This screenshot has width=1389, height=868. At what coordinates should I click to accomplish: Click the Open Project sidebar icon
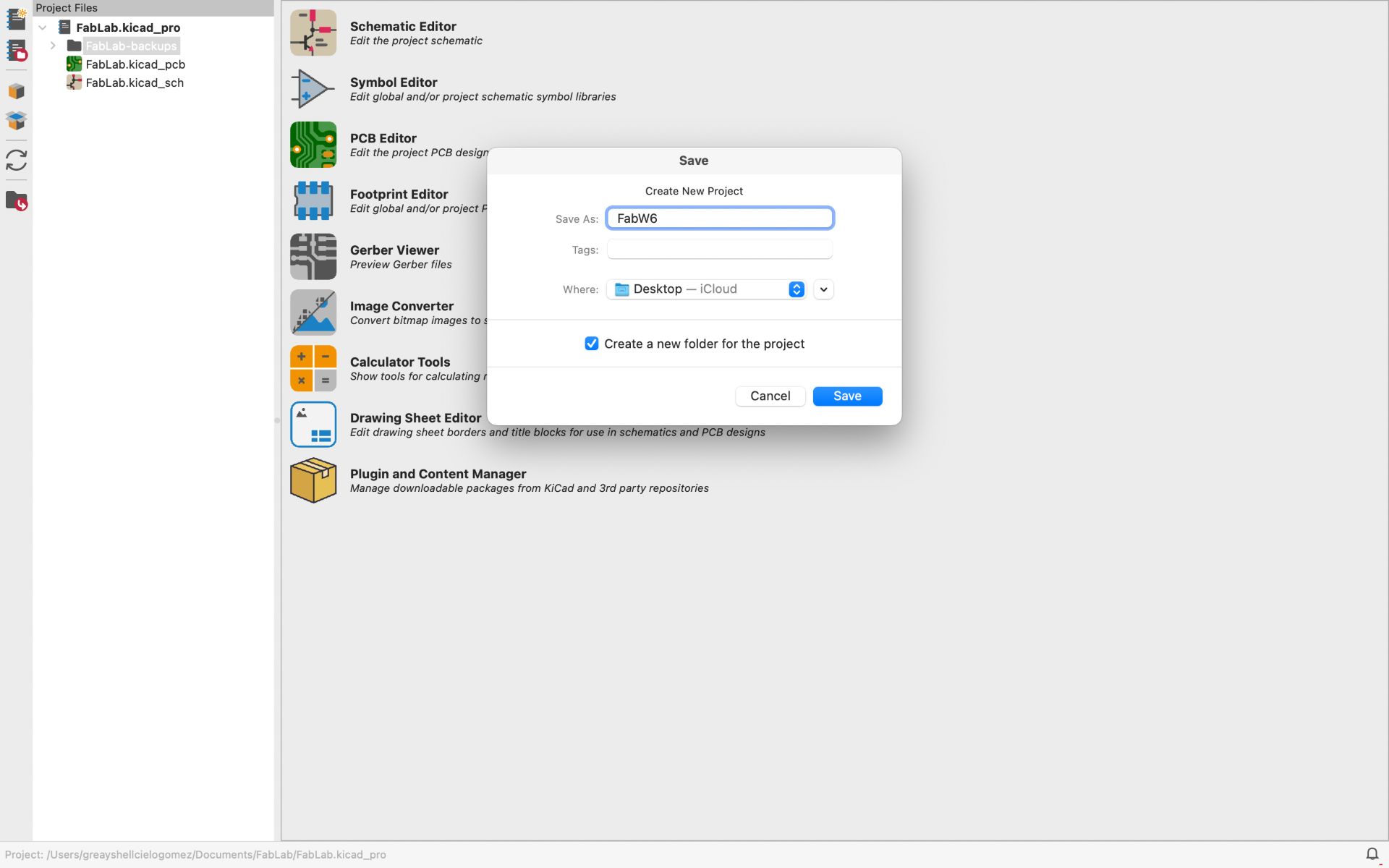pyautogui.click(x=16, y=51)
